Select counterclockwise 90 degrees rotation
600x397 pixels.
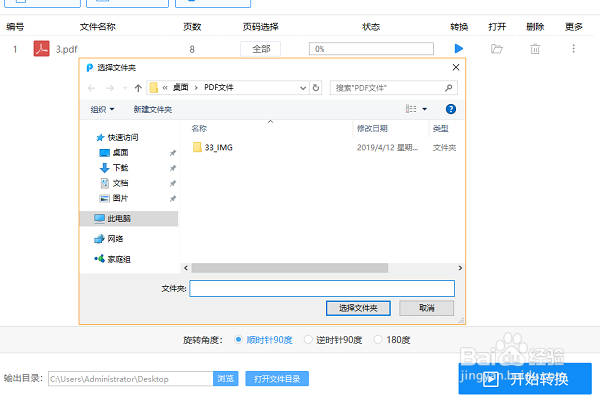308,340
